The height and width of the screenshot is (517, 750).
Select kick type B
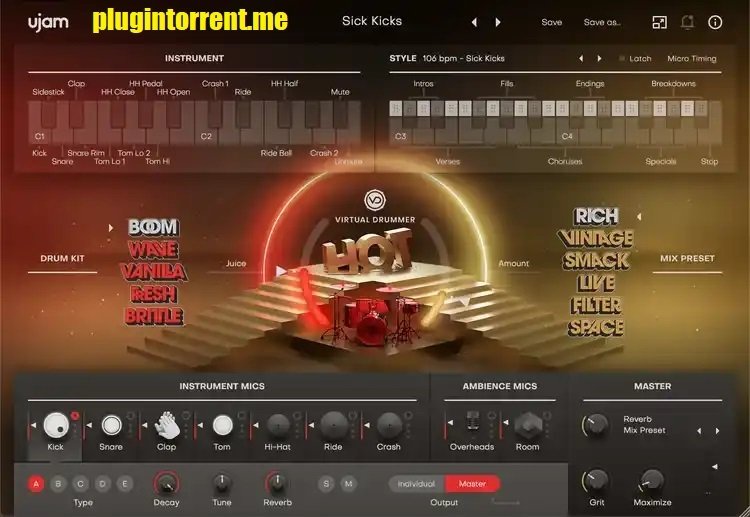pyautogui.click(x=58, y=484)
